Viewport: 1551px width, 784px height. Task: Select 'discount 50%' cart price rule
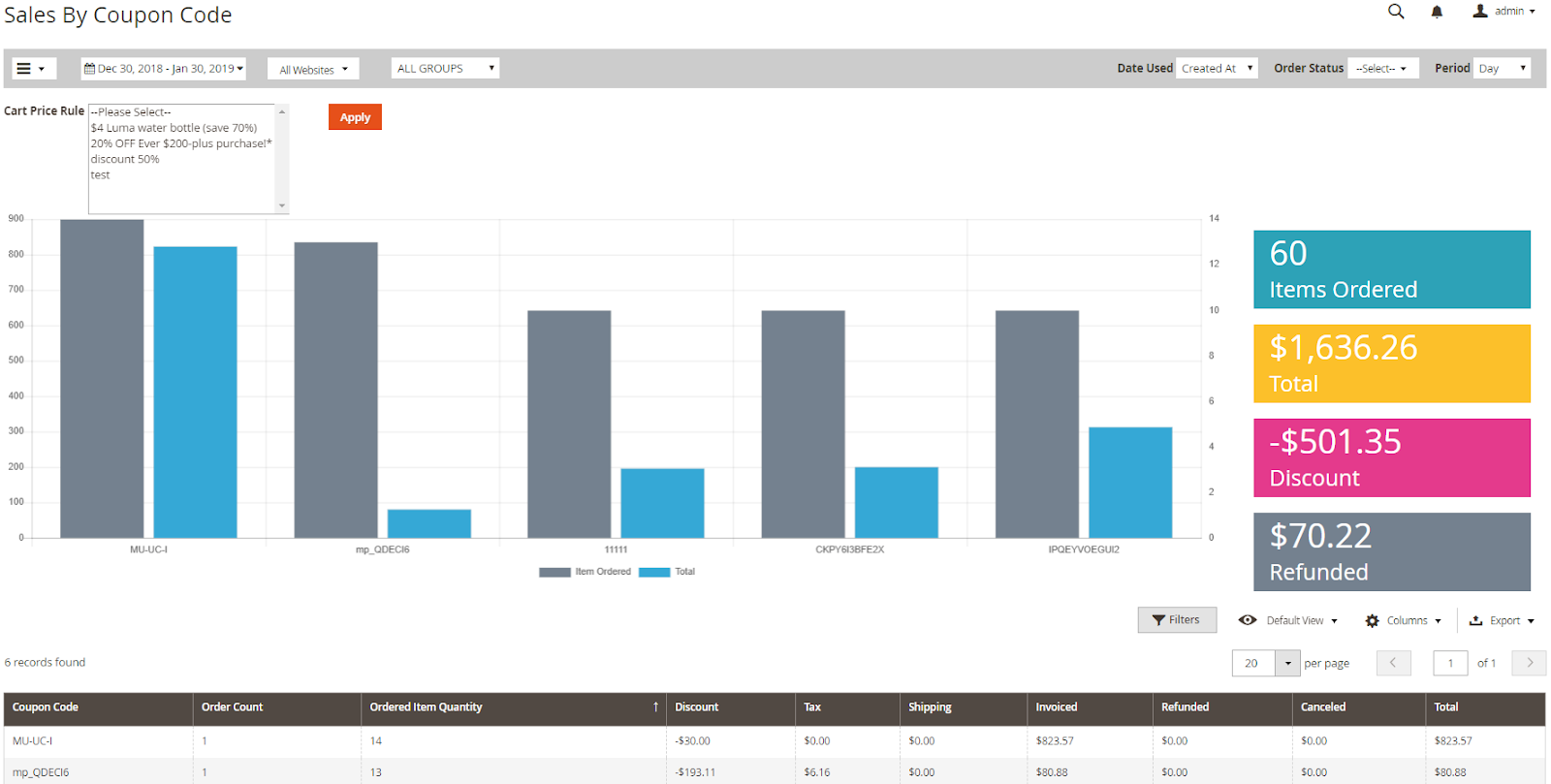point(125,160)
